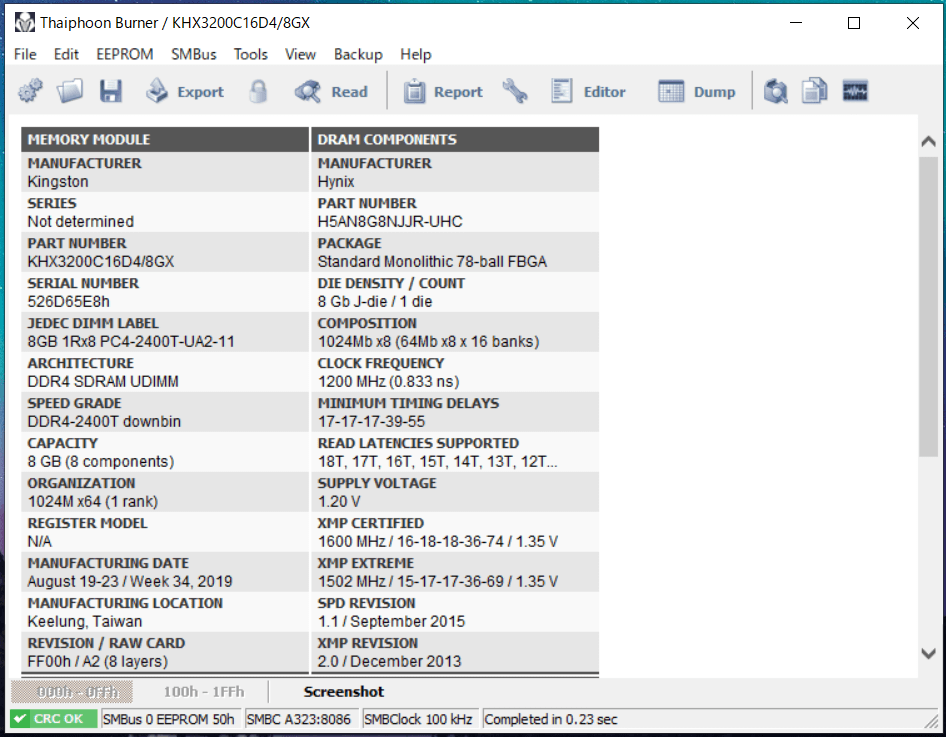
Task: Switch to the Dump view
Action: (697, 92)
